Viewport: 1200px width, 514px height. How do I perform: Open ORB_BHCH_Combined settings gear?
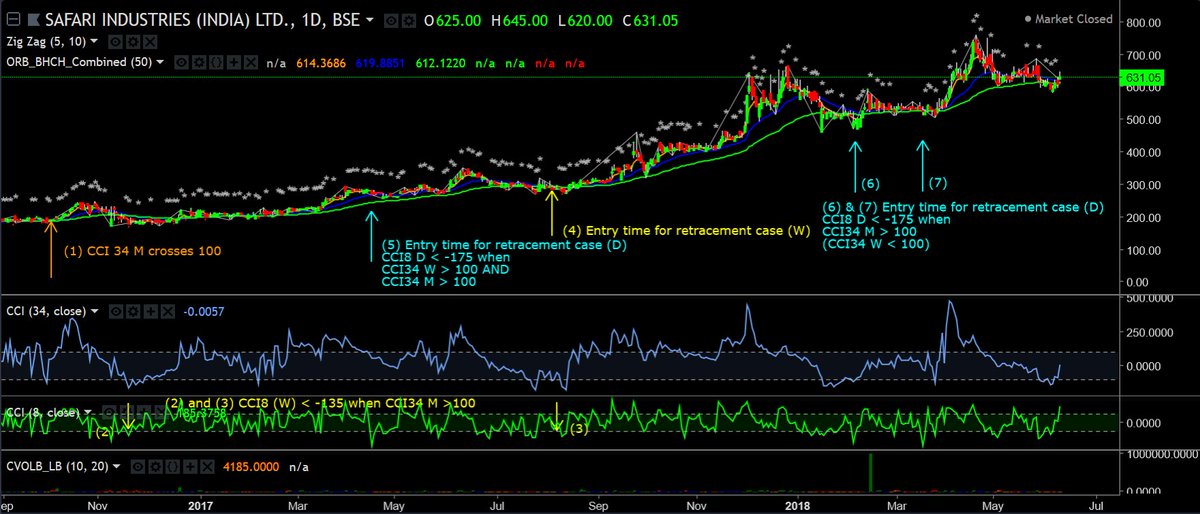[x=199, y=62]
